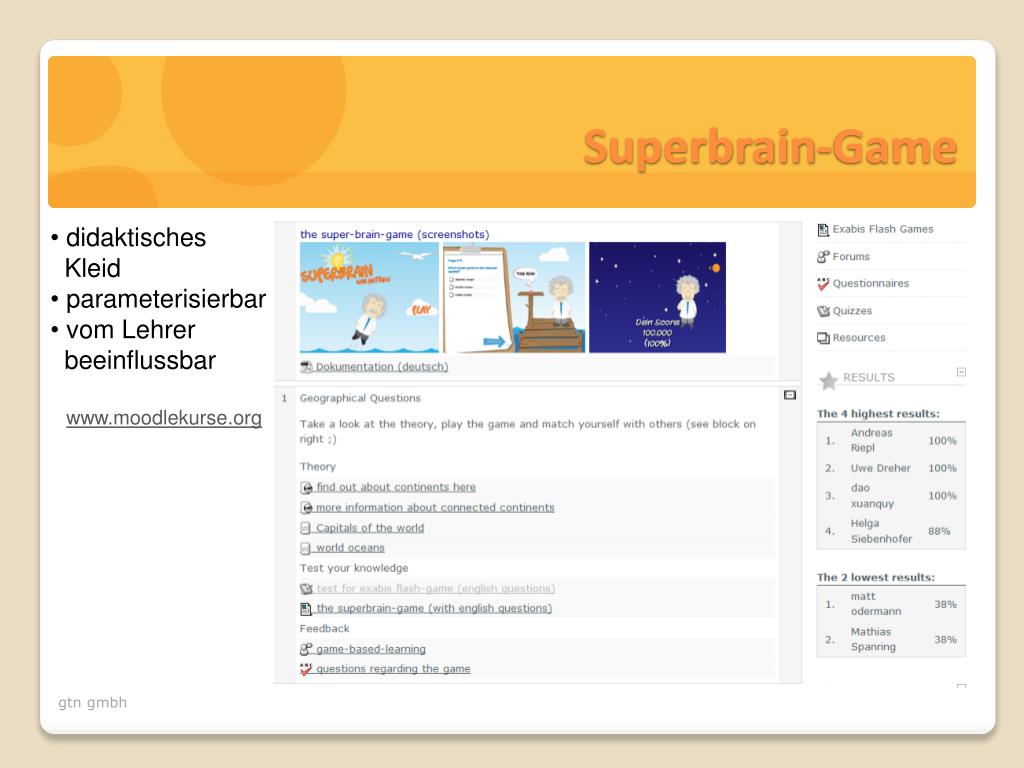Open the Dokumentation (deutsch) link

click(382, 367)
